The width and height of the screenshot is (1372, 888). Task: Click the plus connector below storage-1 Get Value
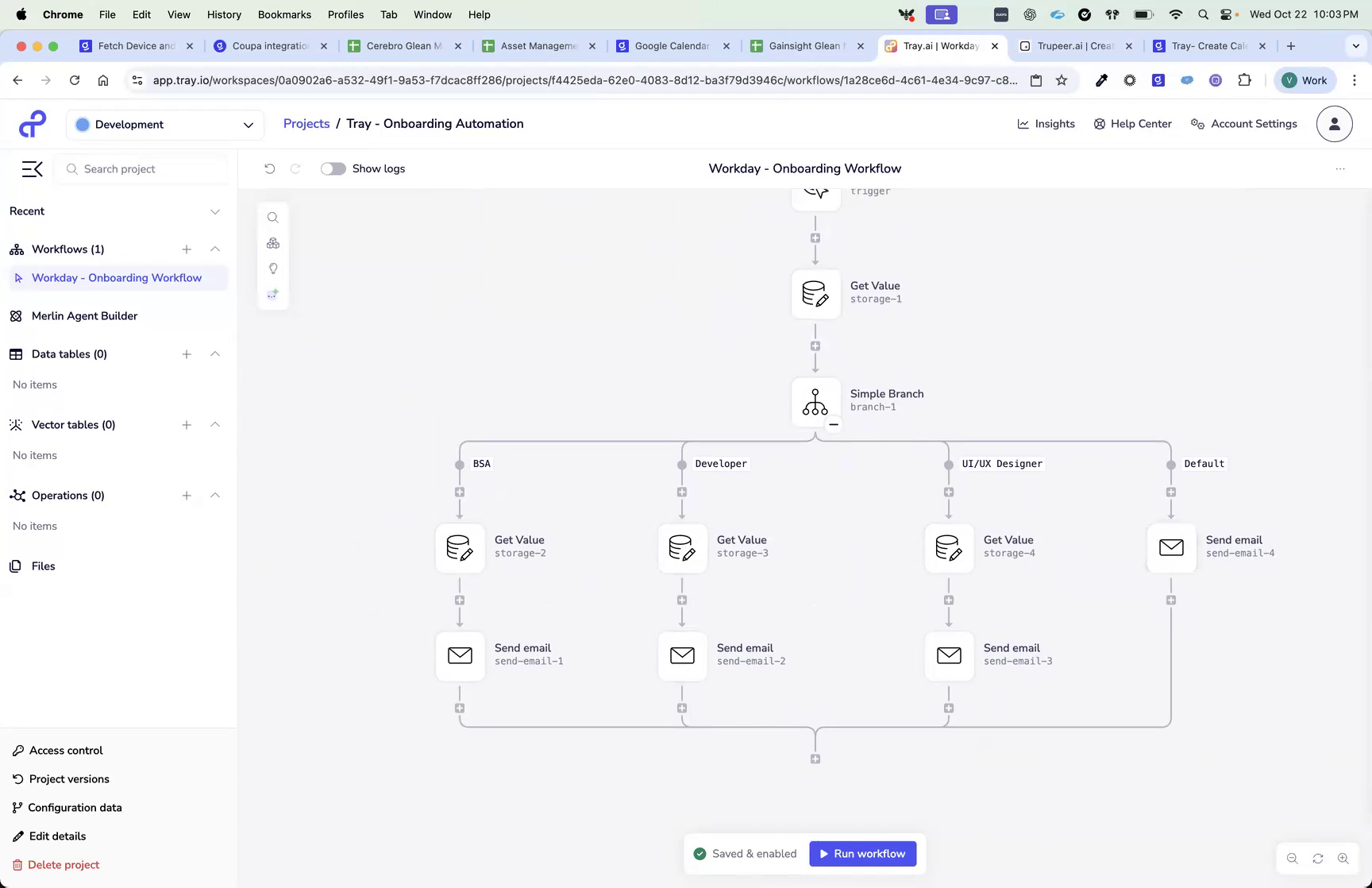(815, 345)
